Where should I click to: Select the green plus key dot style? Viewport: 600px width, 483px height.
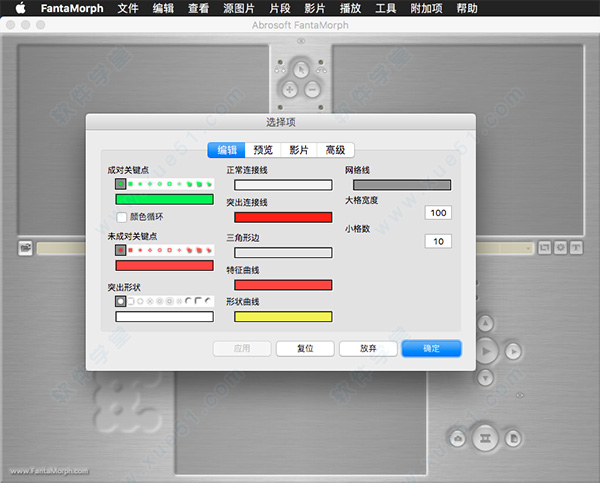tap(179, 184)
